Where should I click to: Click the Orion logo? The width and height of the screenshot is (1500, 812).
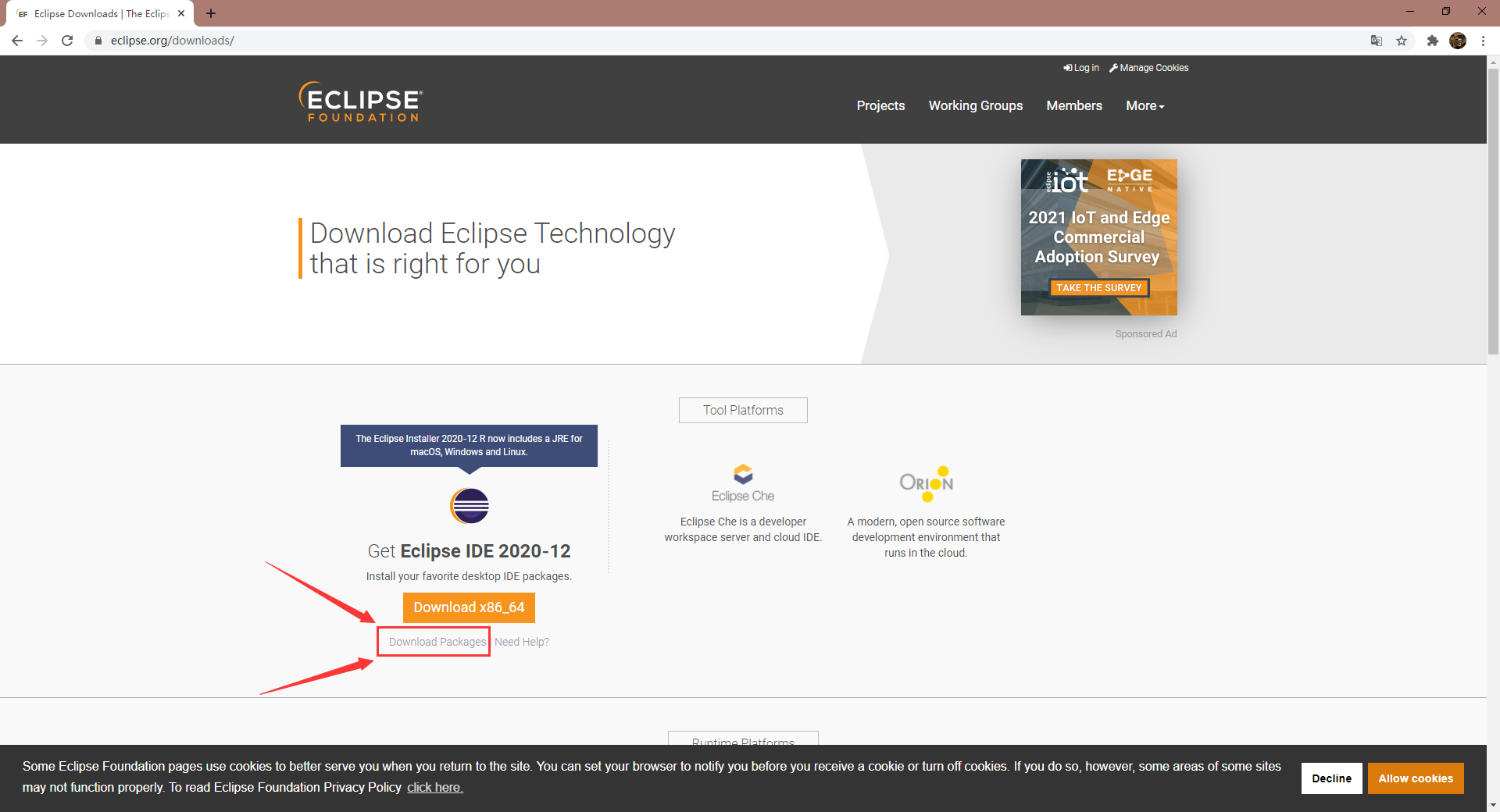coord(926,483)
